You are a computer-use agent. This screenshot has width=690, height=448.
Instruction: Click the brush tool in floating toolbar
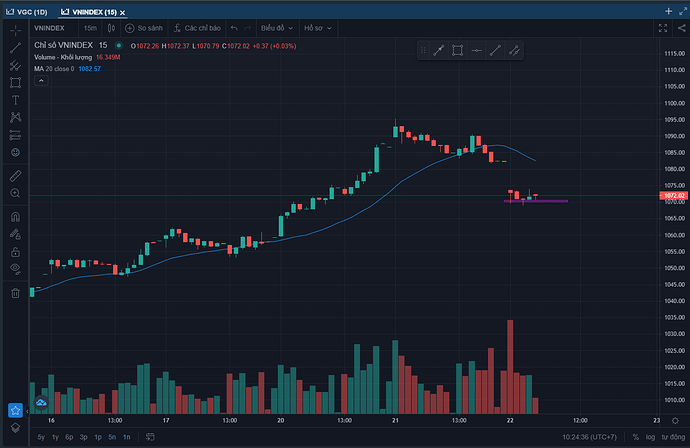(438, 51)
